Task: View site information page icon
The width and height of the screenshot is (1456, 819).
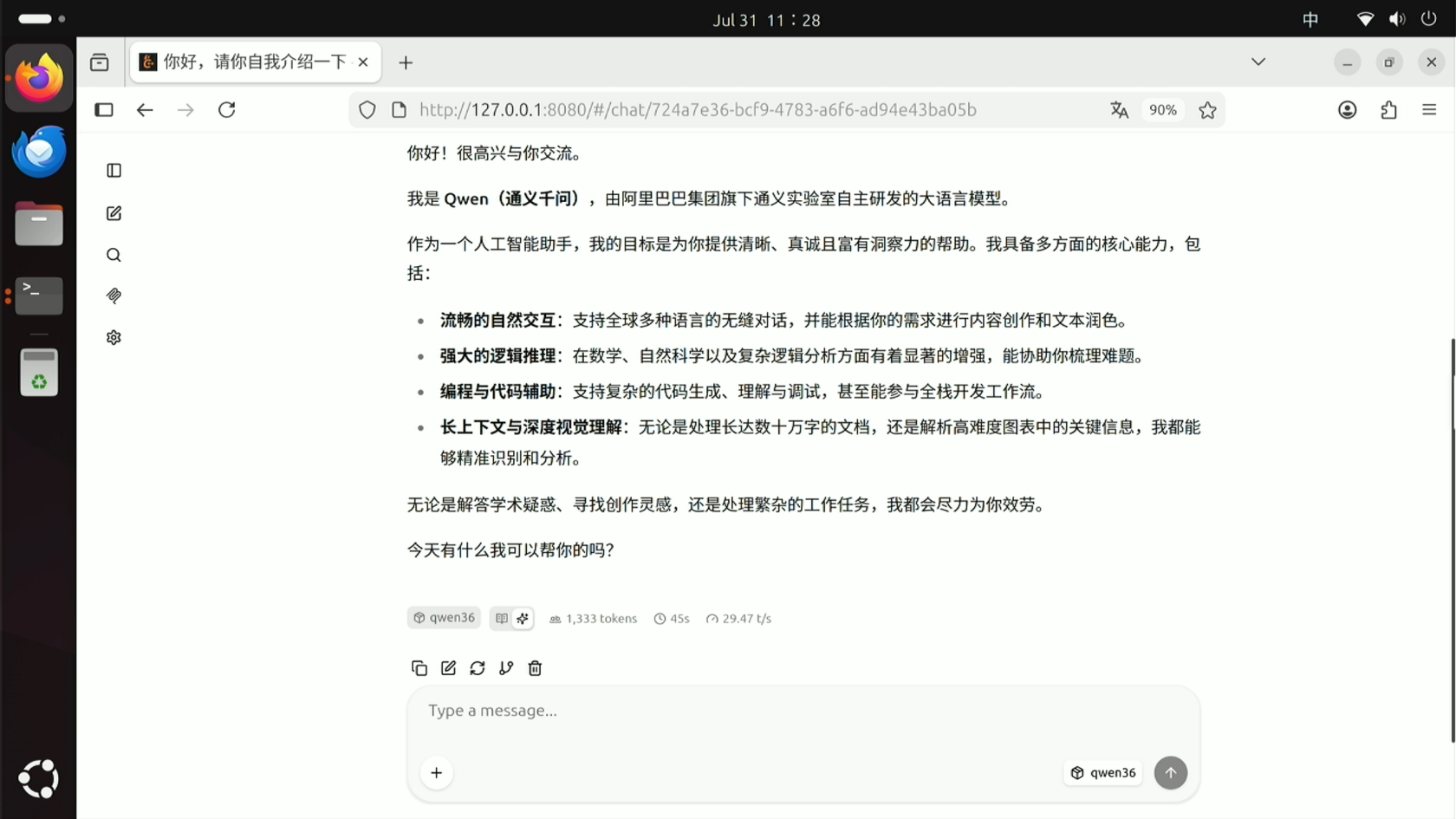Action: click(x=399, y=110)
